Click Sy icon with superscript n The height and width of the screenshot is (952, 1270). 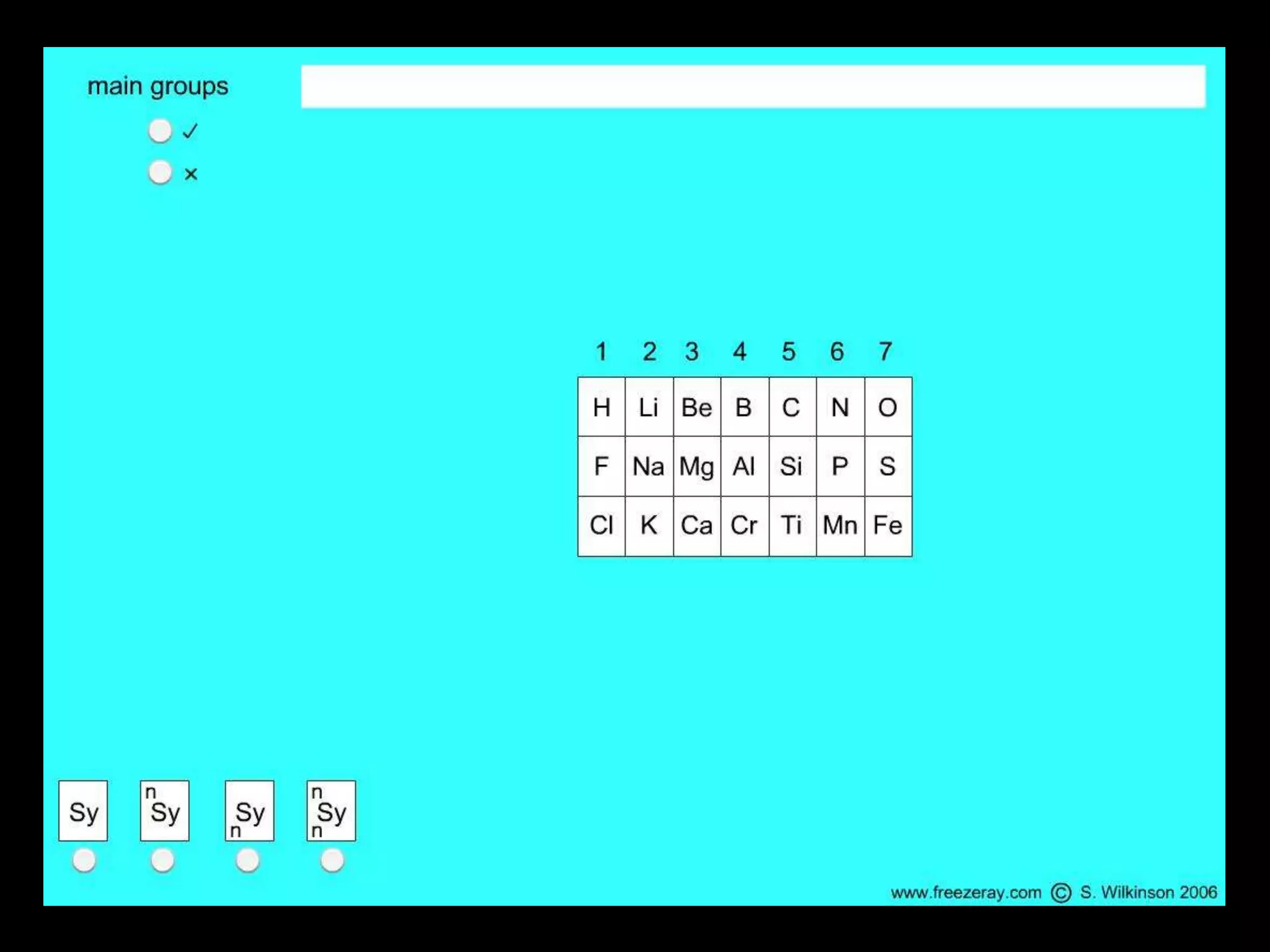pyautogui.click(x=164, y=811)
